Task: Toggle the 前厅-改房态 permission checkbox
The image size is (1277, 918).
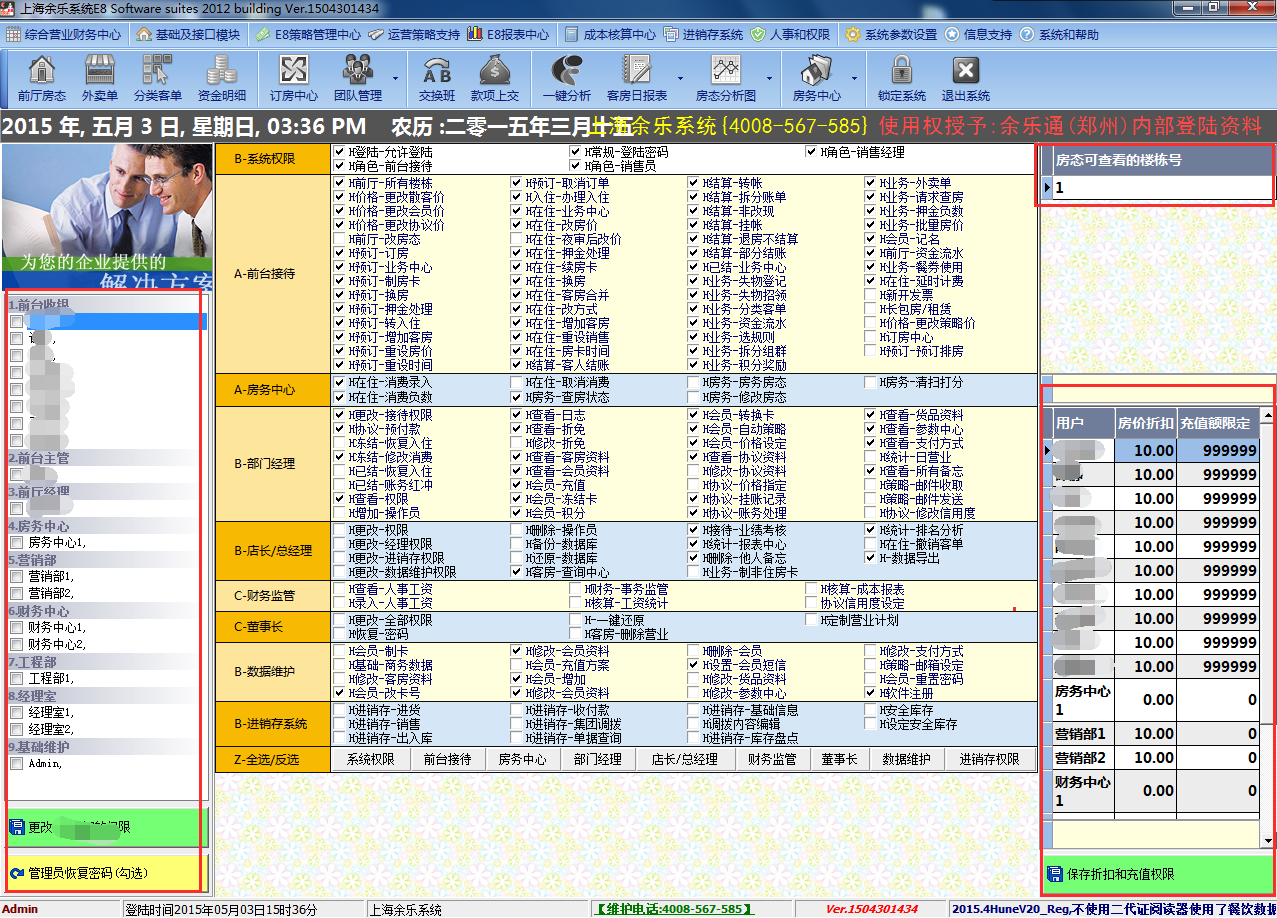Action: 340,240
